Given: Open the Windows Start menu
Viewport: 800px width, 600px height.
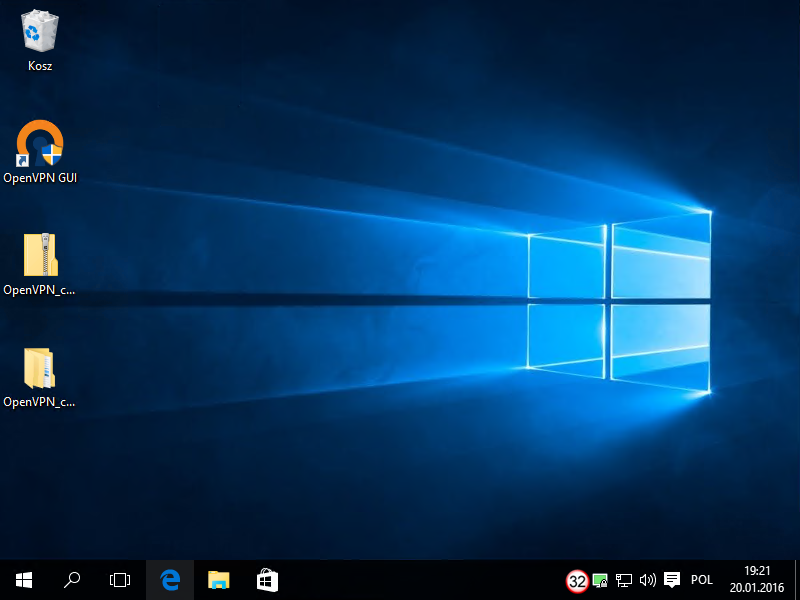Looking at the screenshot, I should (24, 580).
